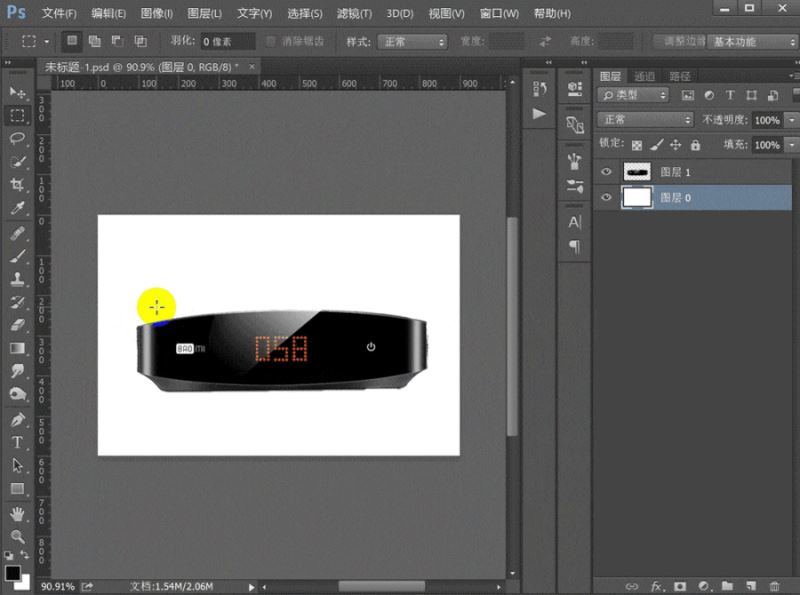800x595 pixels.
Task: Open the 样式 style dropdown
Action: pos(410,42)
